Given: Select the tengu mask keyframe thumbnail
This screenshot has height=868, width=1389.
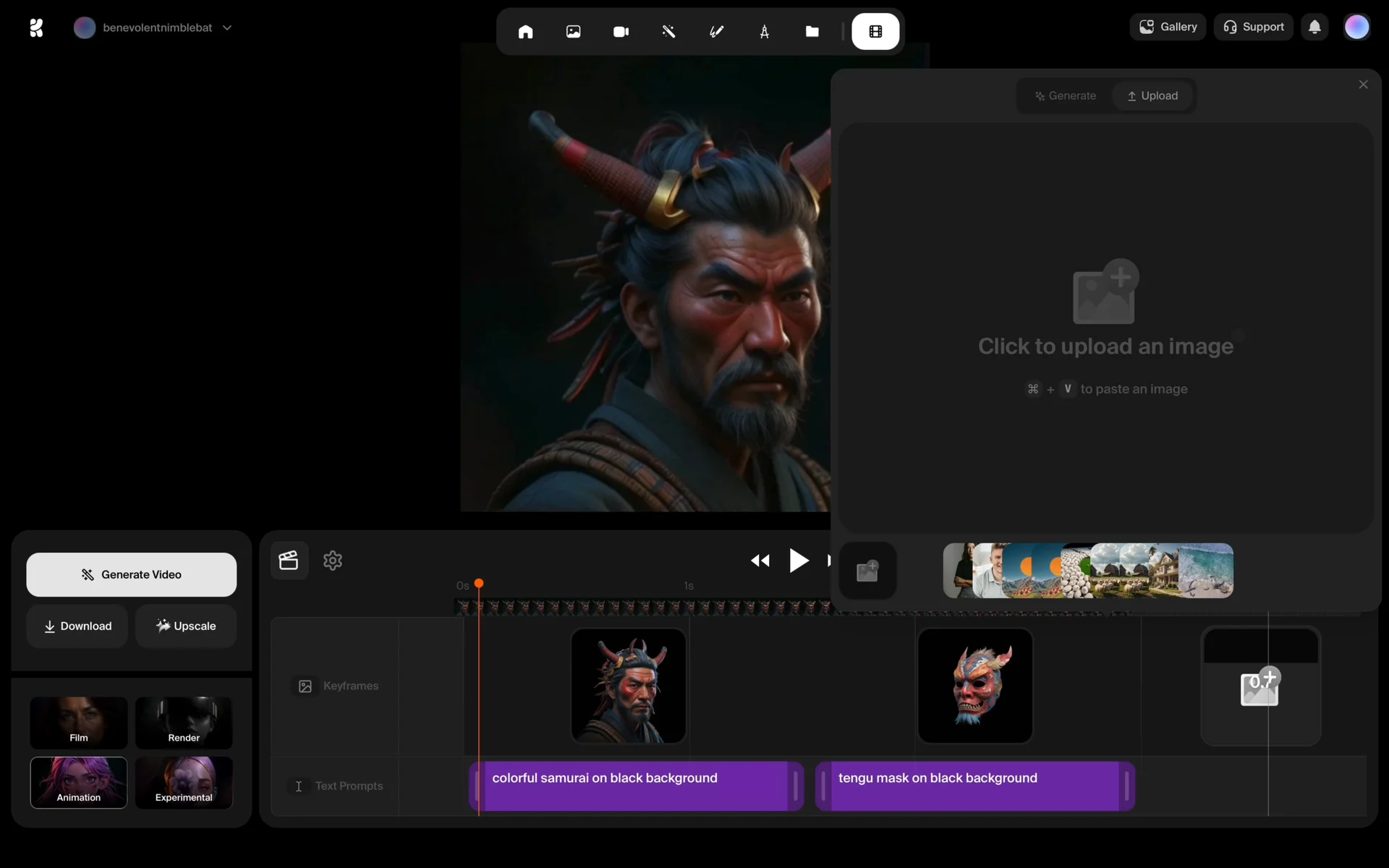Looking at the screenshot, I should [x=974, y=685].
